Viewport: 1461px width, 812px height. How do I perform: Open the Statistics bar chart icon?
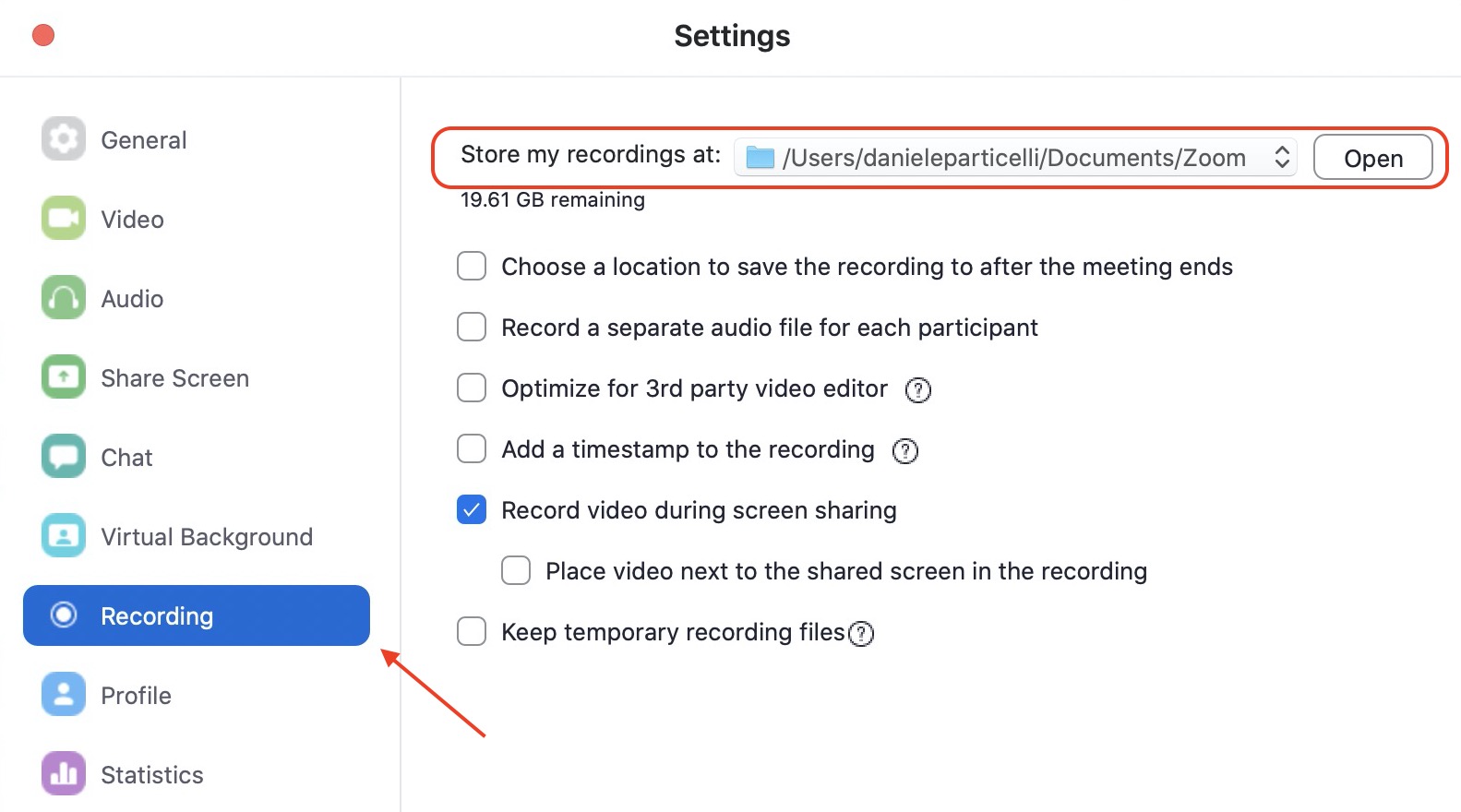[x=63, y=773]
